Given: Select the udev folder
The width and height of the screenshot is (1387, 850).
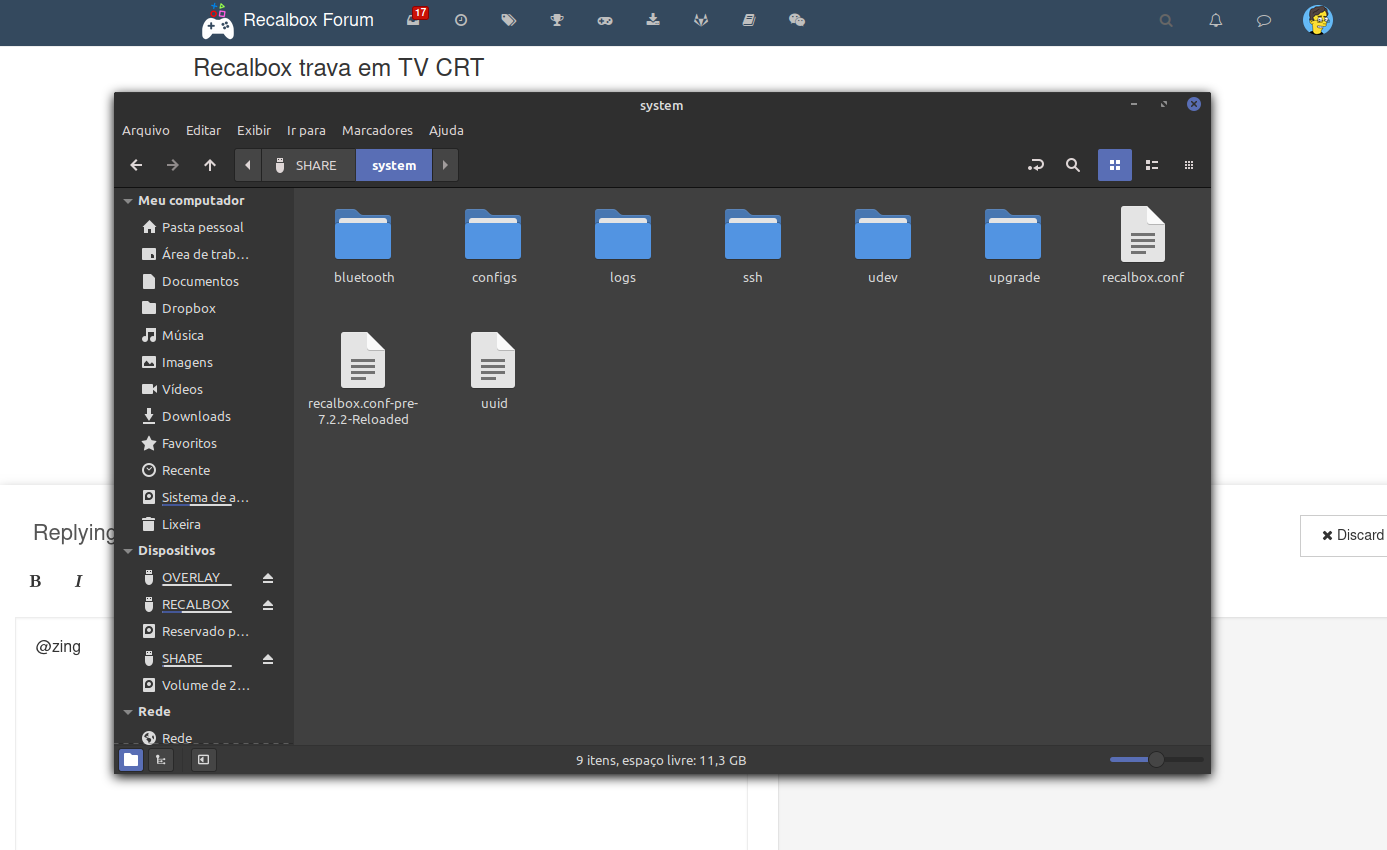Looking at the screenshot, I should tap(883, 246).
